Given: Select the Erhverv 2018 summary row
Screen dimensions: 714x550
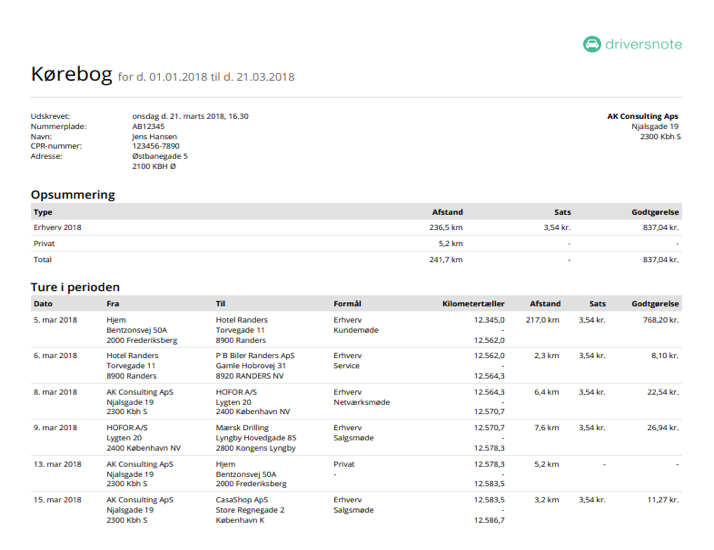Looking at the screenshot, I should pos(356,227).
